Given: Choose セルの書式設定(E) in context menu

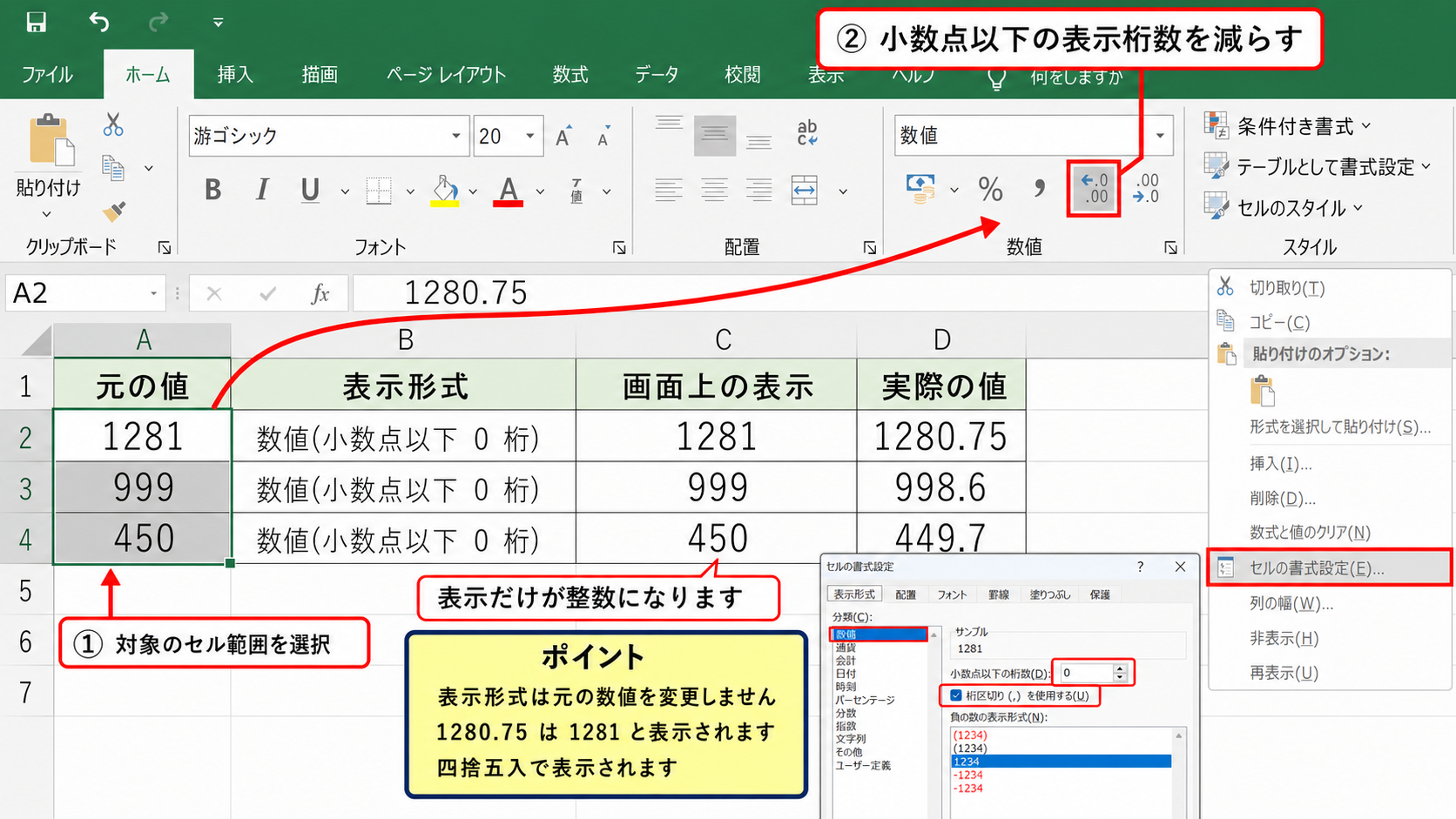Looking at the screenshot, I should [x=1330, y=568].
